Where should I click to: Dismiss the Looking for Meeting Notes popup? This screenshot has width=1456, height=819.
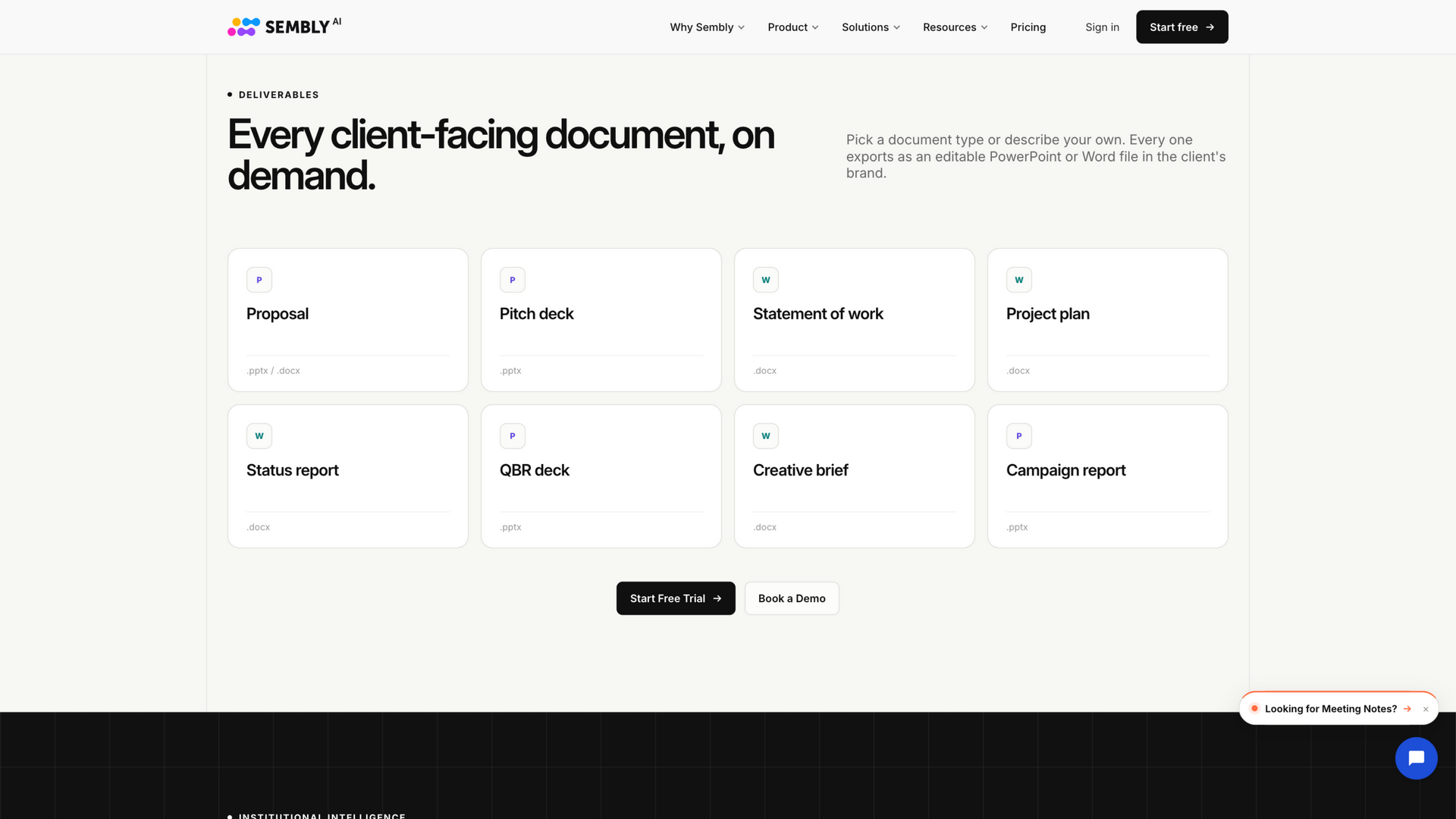click(x=1426, y=709)
